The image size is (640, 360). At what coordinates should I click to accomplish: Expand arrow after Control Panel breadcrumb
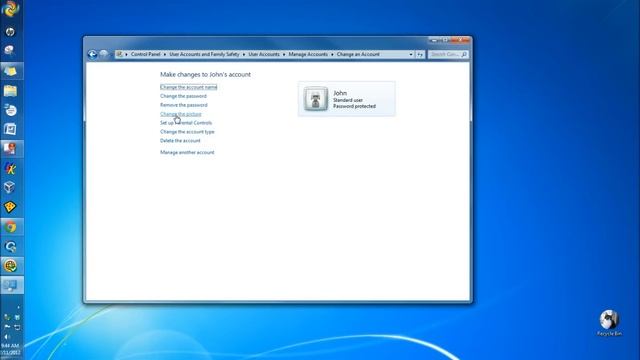(x=165, y=54)
